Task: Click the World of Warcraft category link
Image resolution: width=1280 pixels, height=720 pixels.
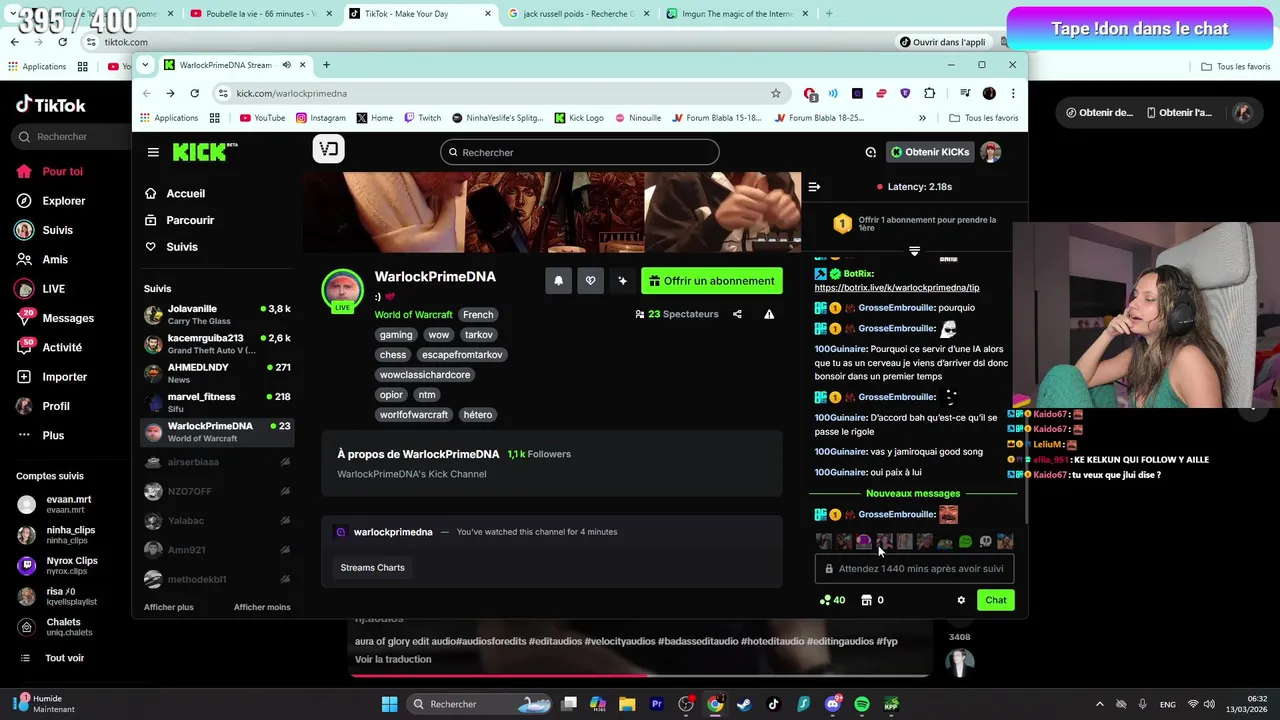Action: 413,315
